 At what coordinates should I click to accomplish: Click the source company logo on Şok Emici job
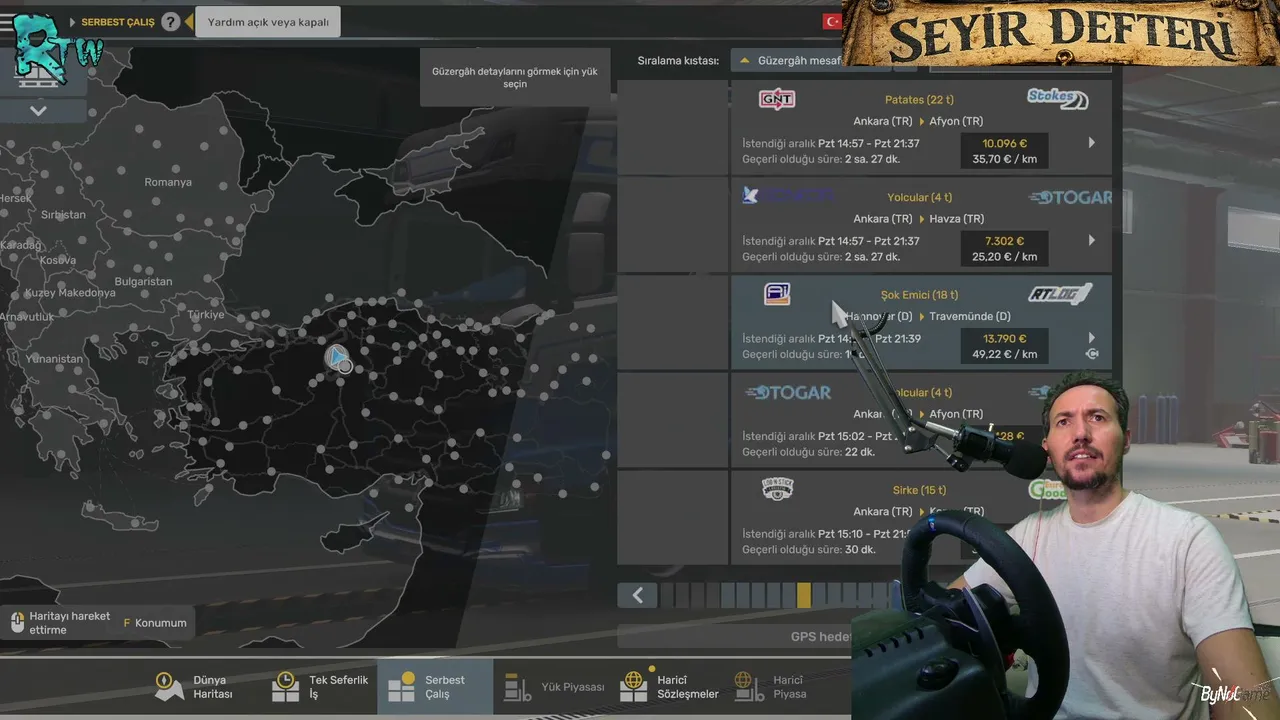click(777, 294)
